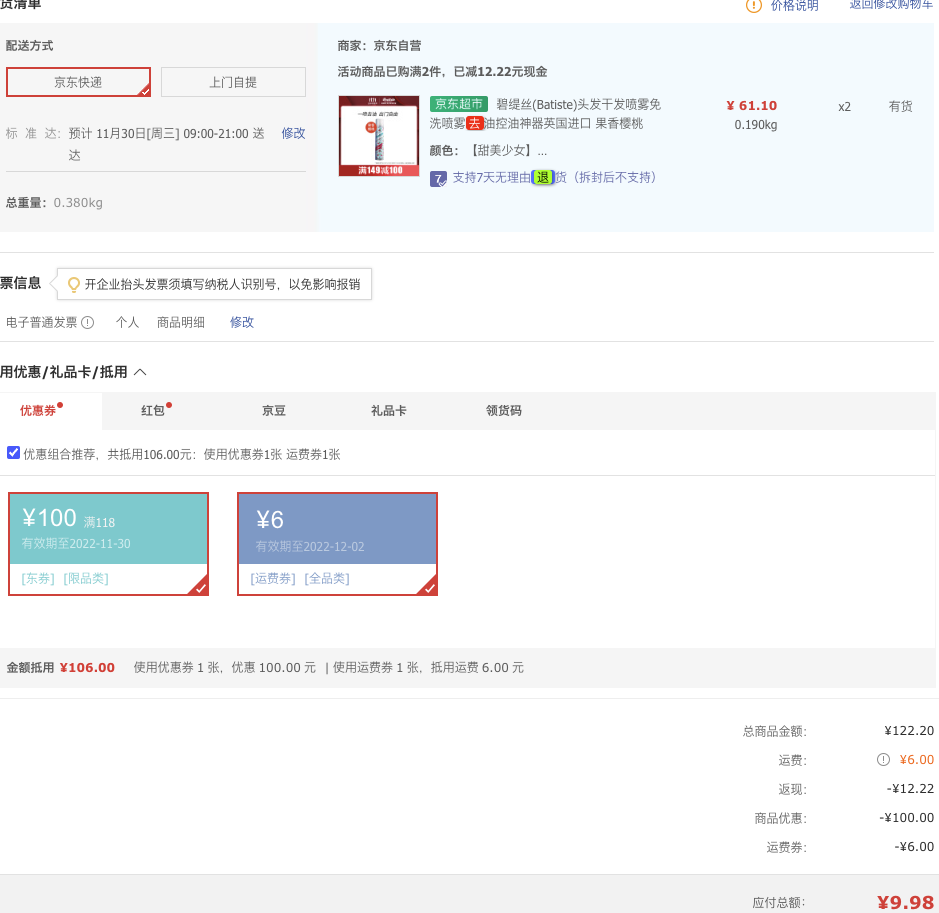939x913 pixels.
Task: Click the 商家：京东自营 label
Action: point(379,46)
